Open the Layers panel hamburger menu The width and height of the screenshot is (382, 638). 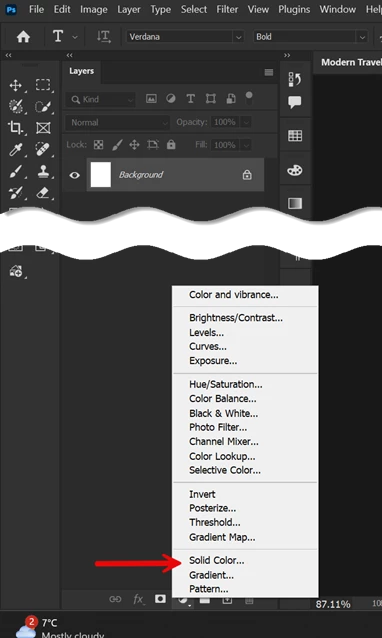268,72
